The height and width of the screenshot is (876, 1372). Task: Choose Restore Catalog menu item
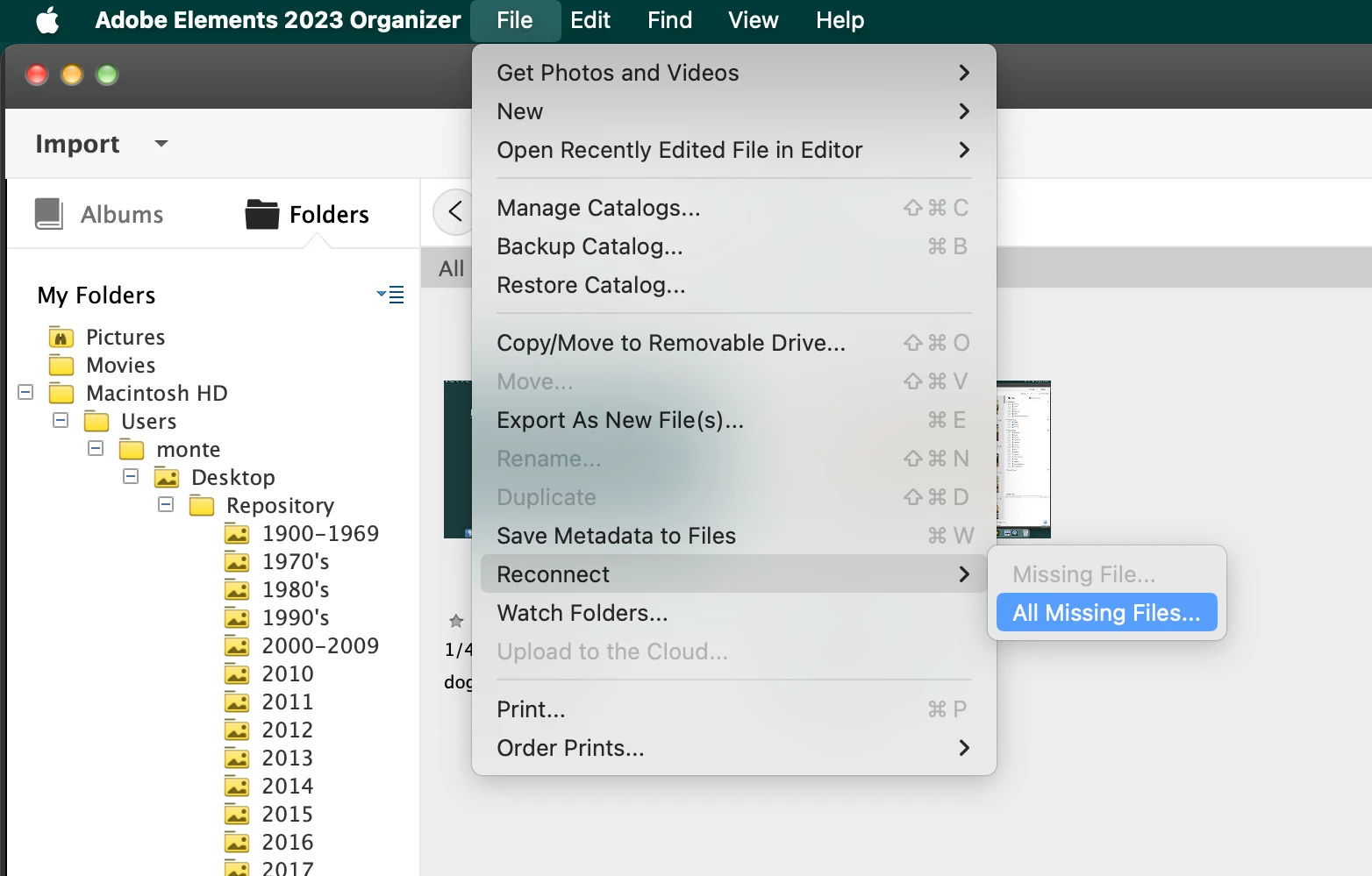tap(733, 285)
